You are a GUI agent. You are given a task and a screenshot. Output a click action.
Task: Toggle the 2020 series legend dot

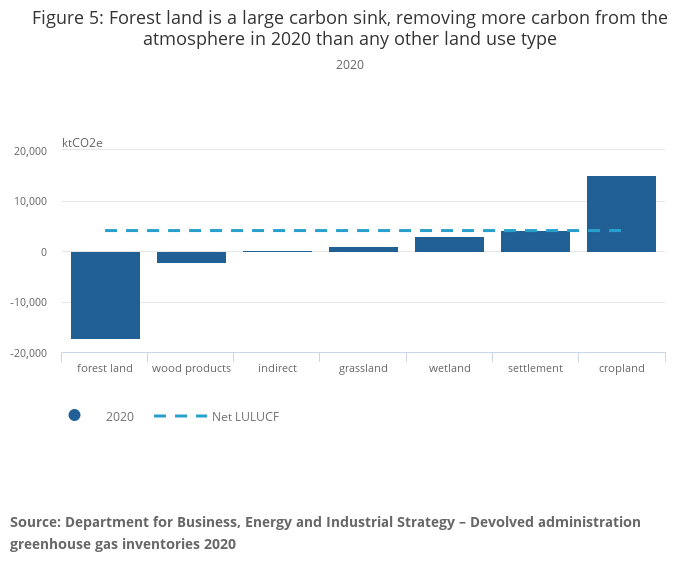point(74,416)
